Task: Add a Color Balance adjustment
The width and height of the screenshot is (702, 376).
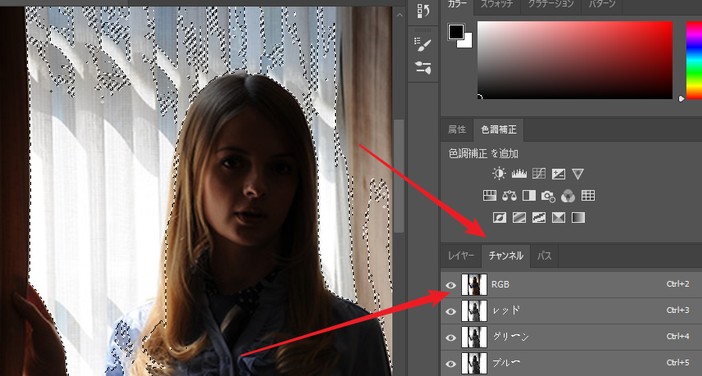Action: tap(509, 196)
